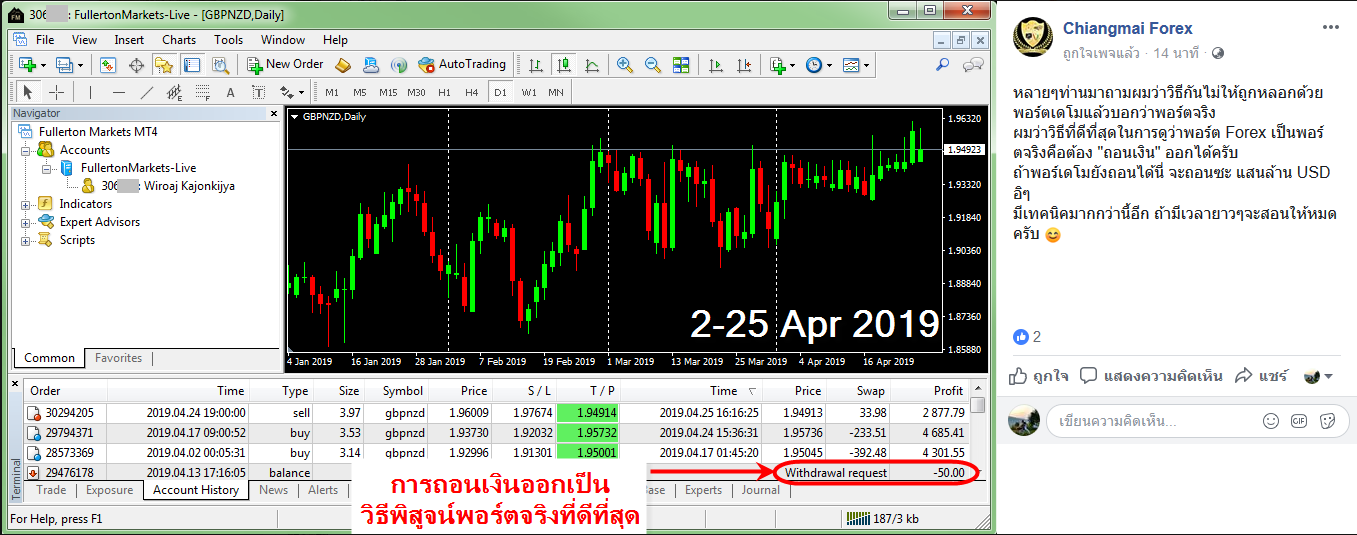This screenshot has width=1357, height=535.
Task: Open the Charts menu
Action: (x=179, y=40)
